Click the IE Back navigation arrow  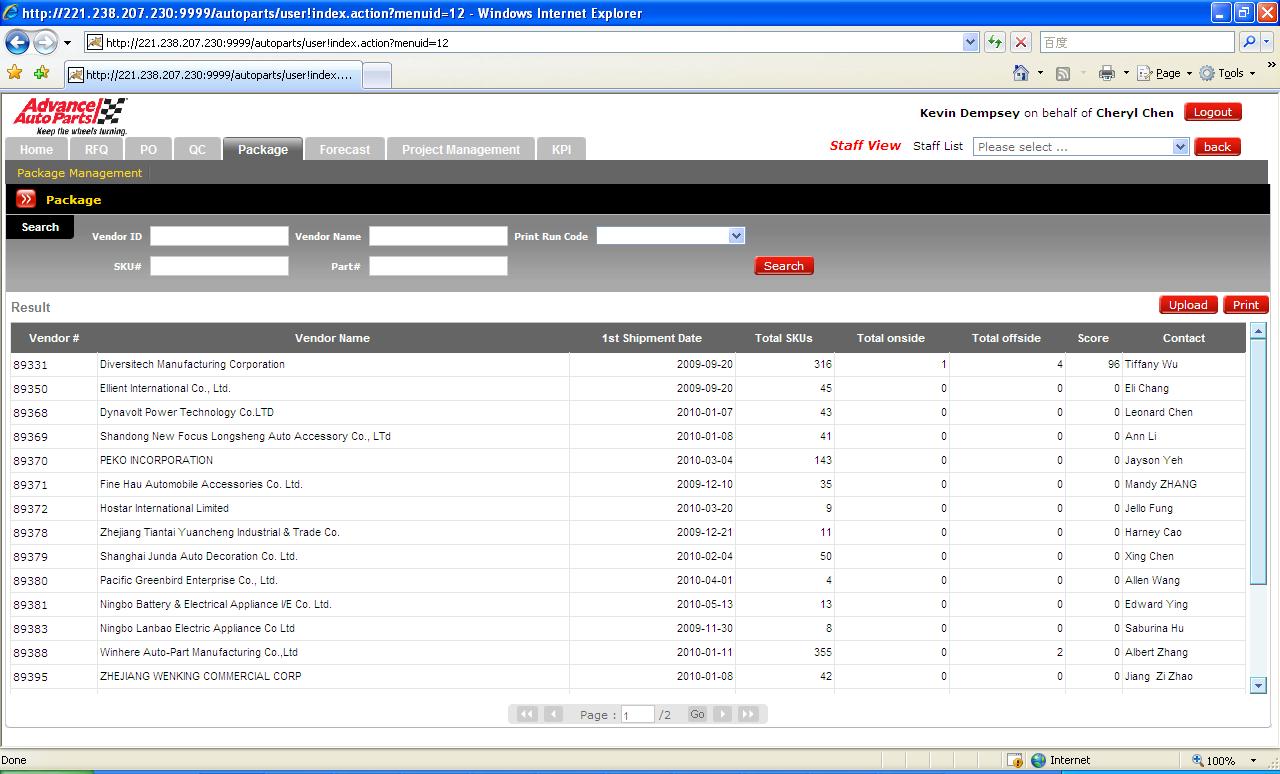click(17, 43)
